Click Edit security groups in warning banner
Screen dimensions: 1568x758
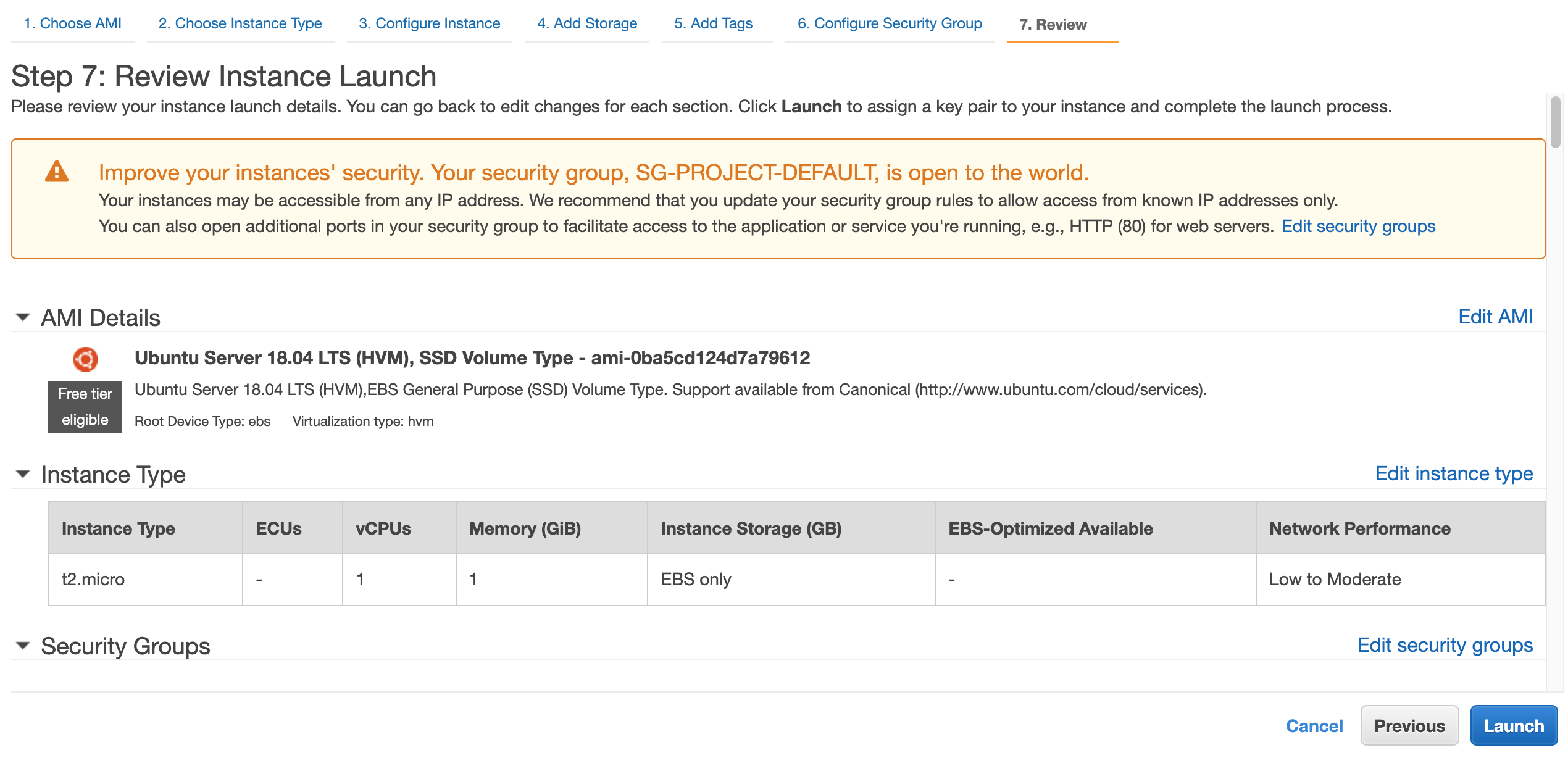point(1358,227)
